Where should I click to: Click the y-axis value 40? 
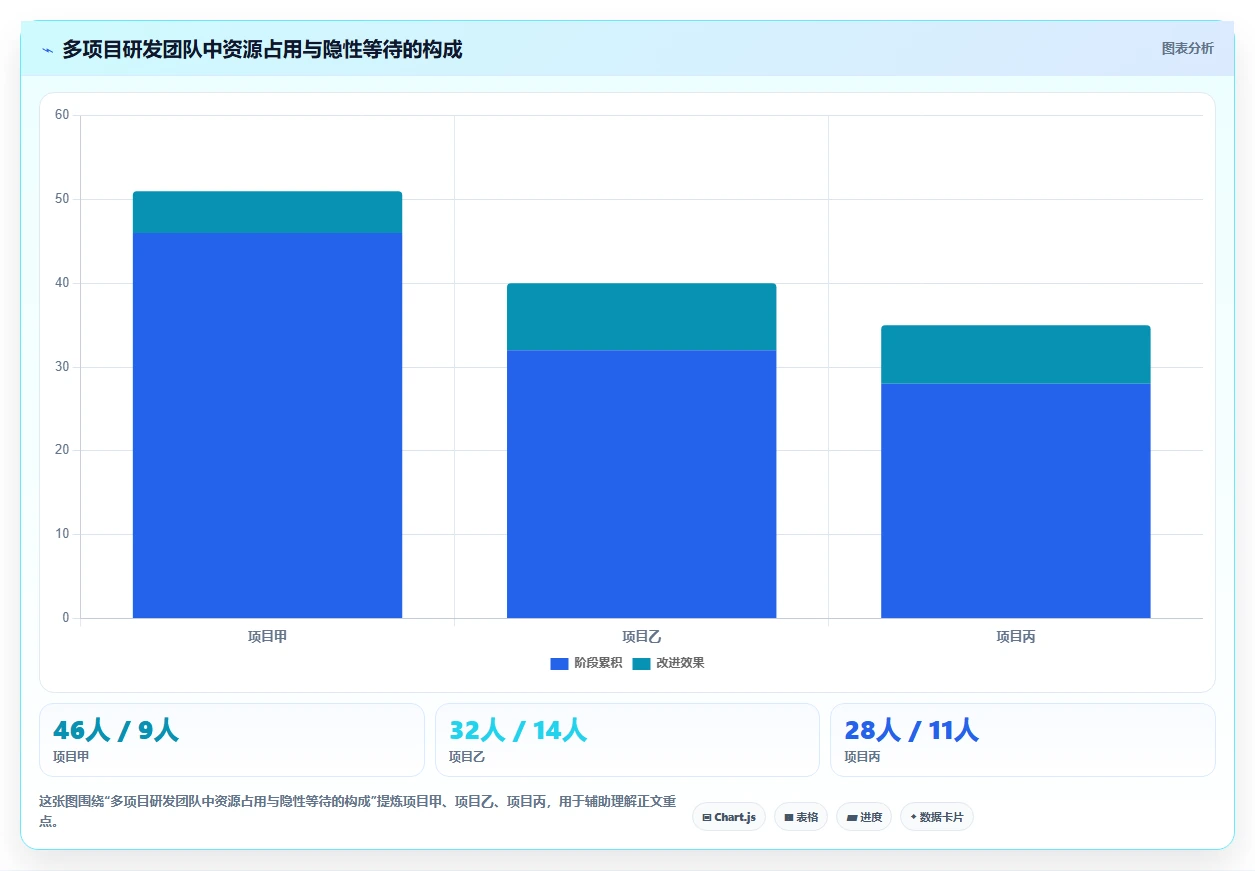(x=62, y=283)
